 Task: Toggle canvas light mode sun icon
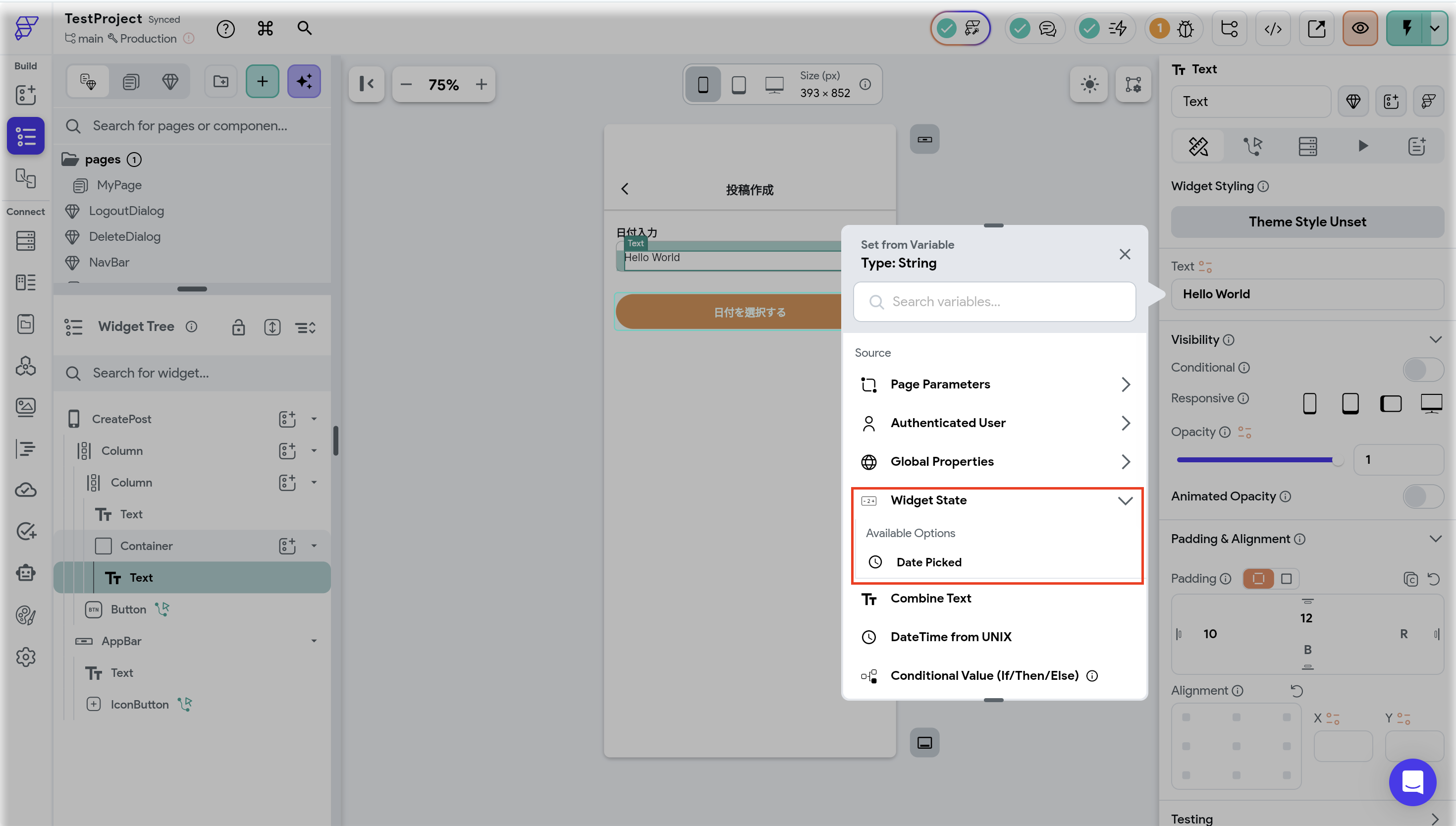coord(1089,85)
